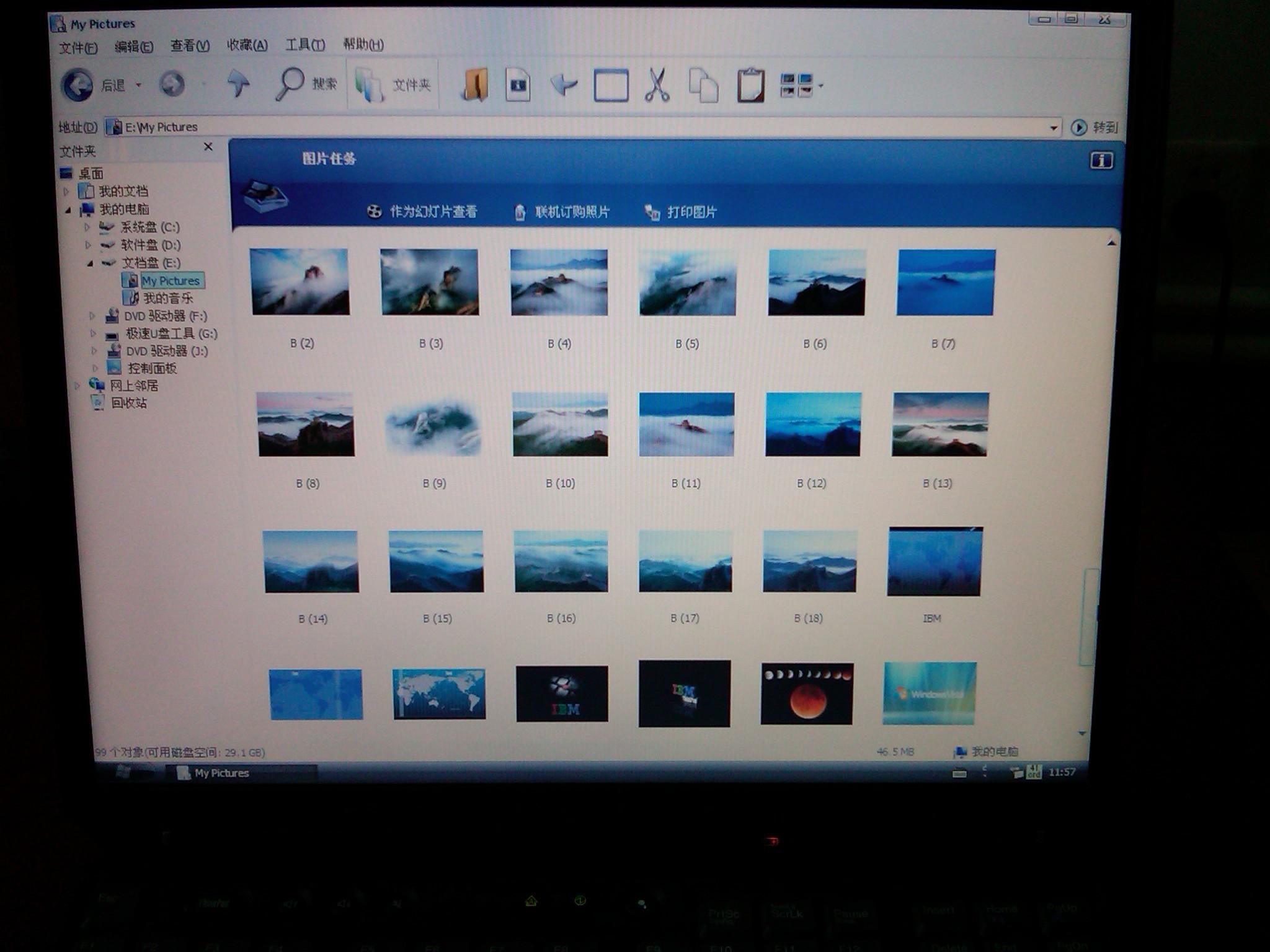Image resolution: width=1270 pixels, height=952 pixels.
Task: Open the address bar dropdown list
Action: [1054, 127]
